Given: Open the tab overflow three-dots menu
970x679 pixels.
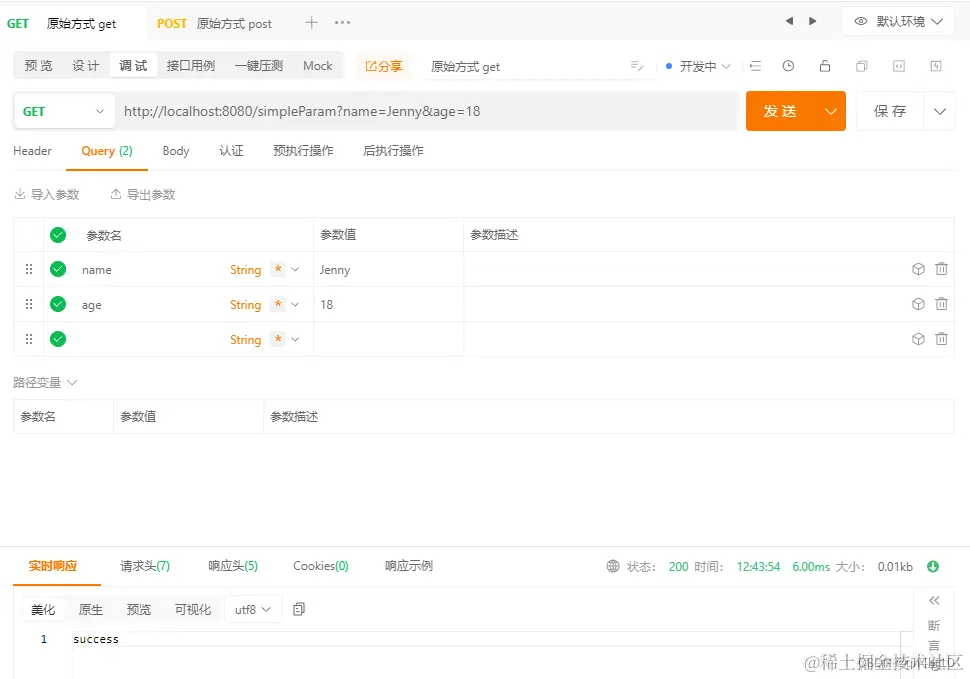Looking at the screenshot, I should [342, 23].
